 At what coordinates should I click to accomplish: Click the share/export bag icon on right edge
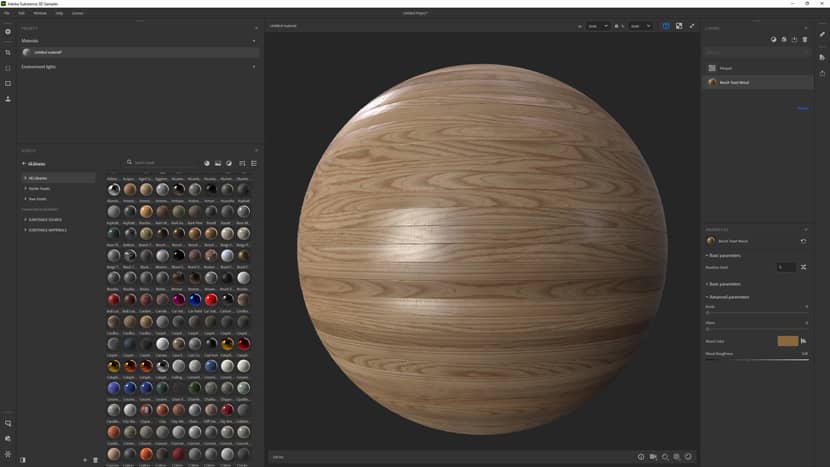coord(822,74)
